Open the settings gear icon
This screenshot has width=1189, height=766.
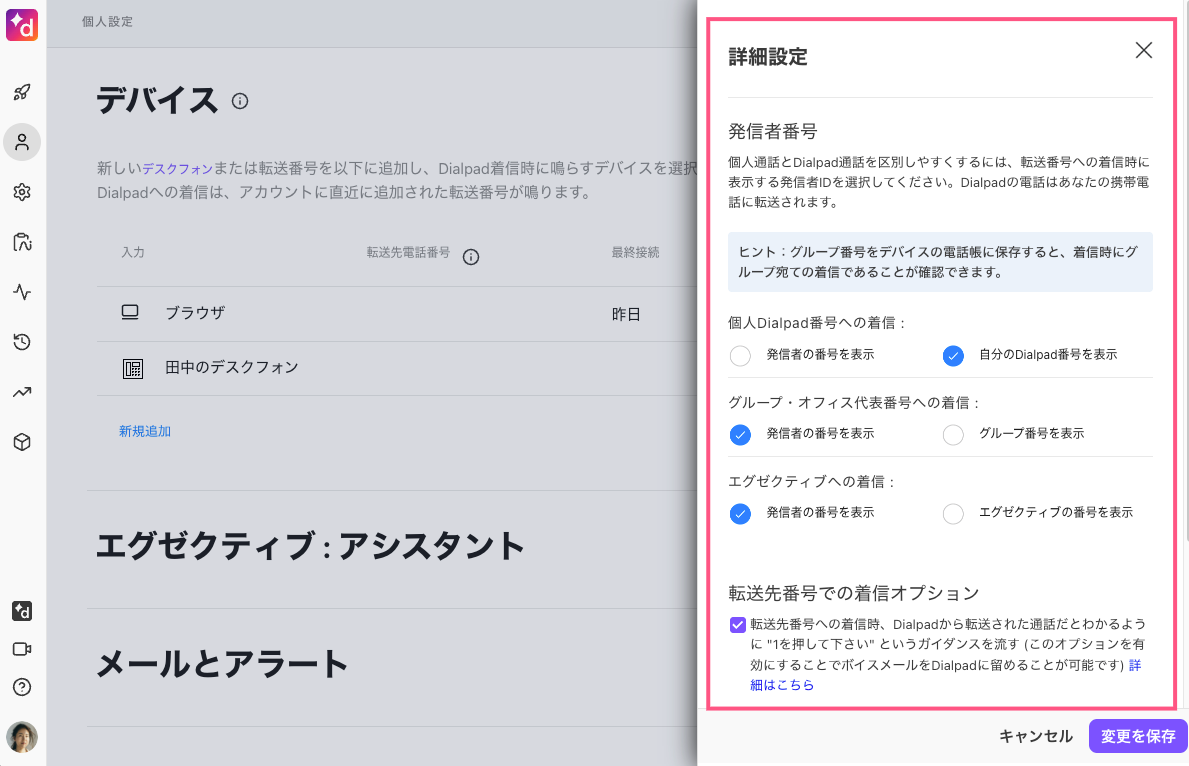click(x=22, y=192)
